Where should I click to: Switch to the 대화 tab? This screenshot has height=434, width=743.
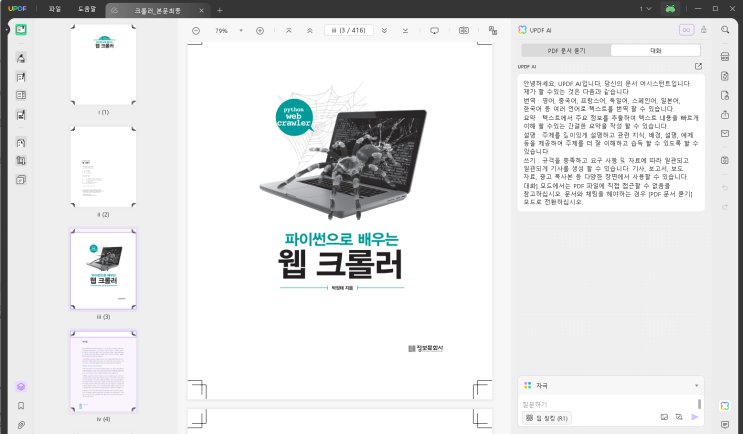655,51
